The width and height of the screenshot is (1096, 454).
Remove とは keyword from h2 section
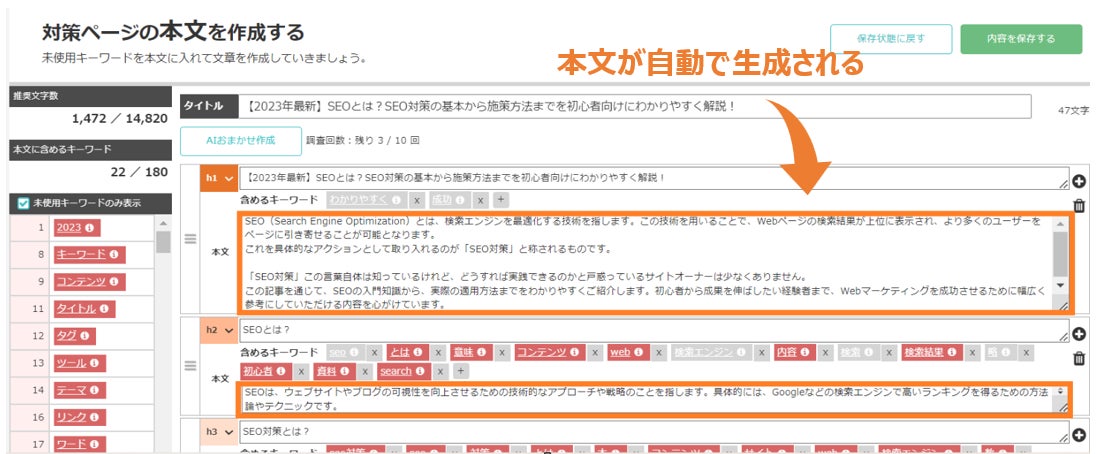point(438,352)
